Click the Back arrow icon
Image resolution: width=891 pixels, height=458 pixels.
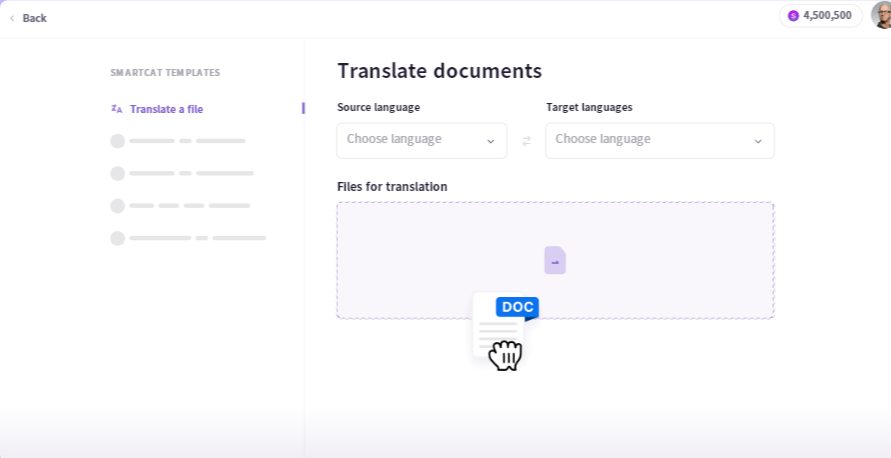[12, 18]
